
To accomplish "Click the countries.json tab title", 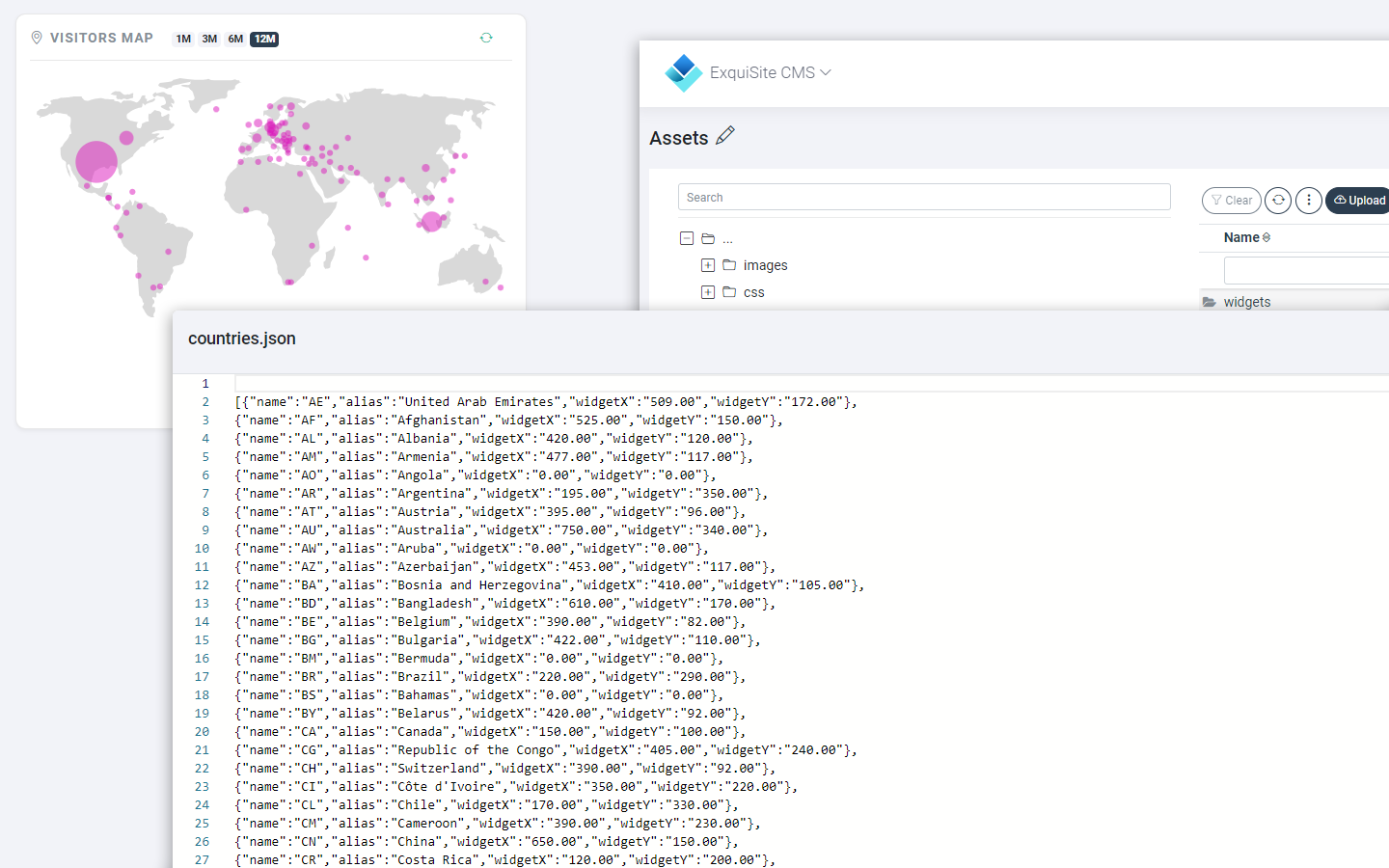I will [x=241, y=339].
